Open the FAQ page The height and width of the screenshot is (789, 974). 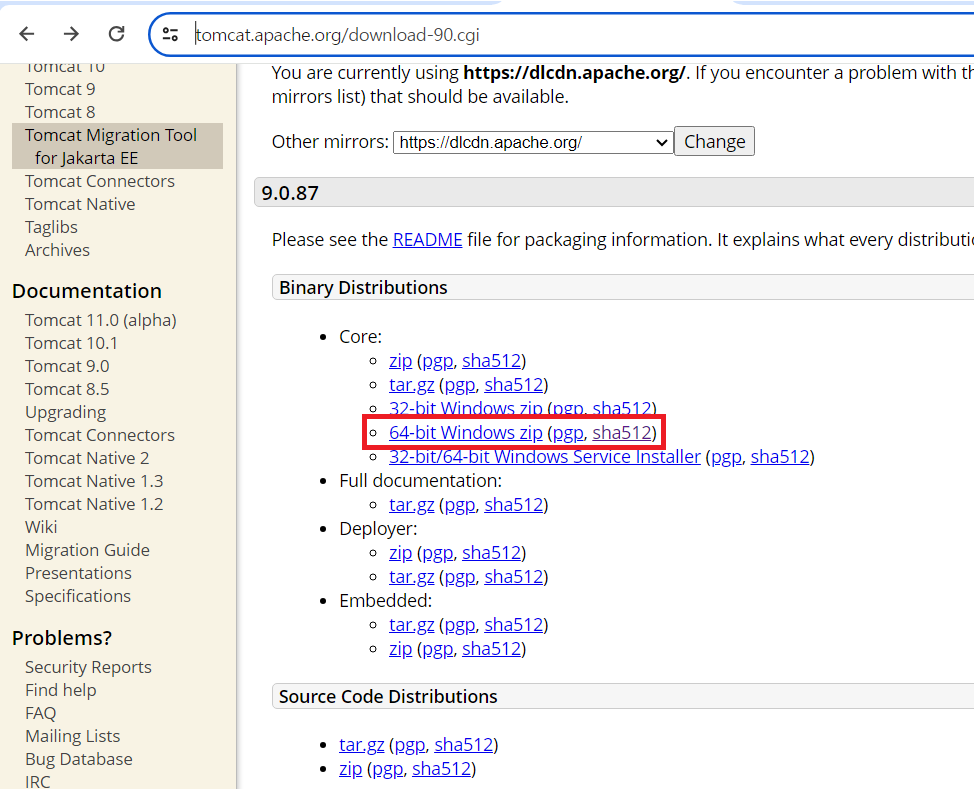[x=40, y=712]
